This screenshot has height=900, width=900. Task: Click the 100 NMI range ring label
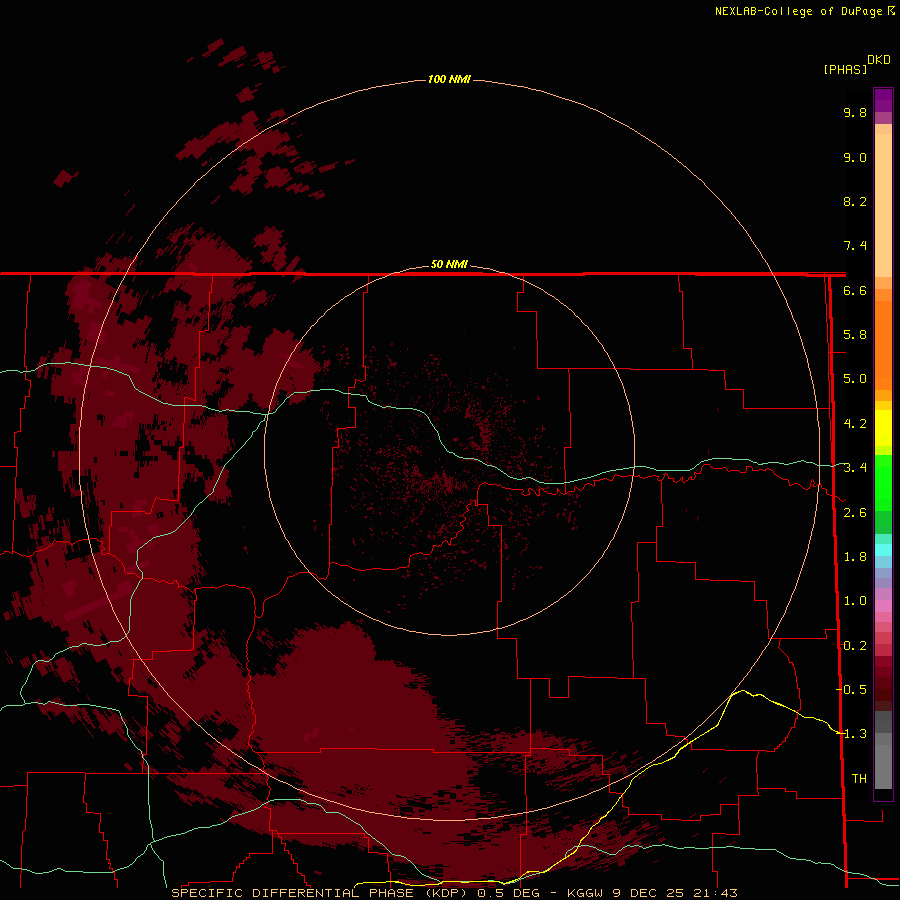(x=449, y=79)
